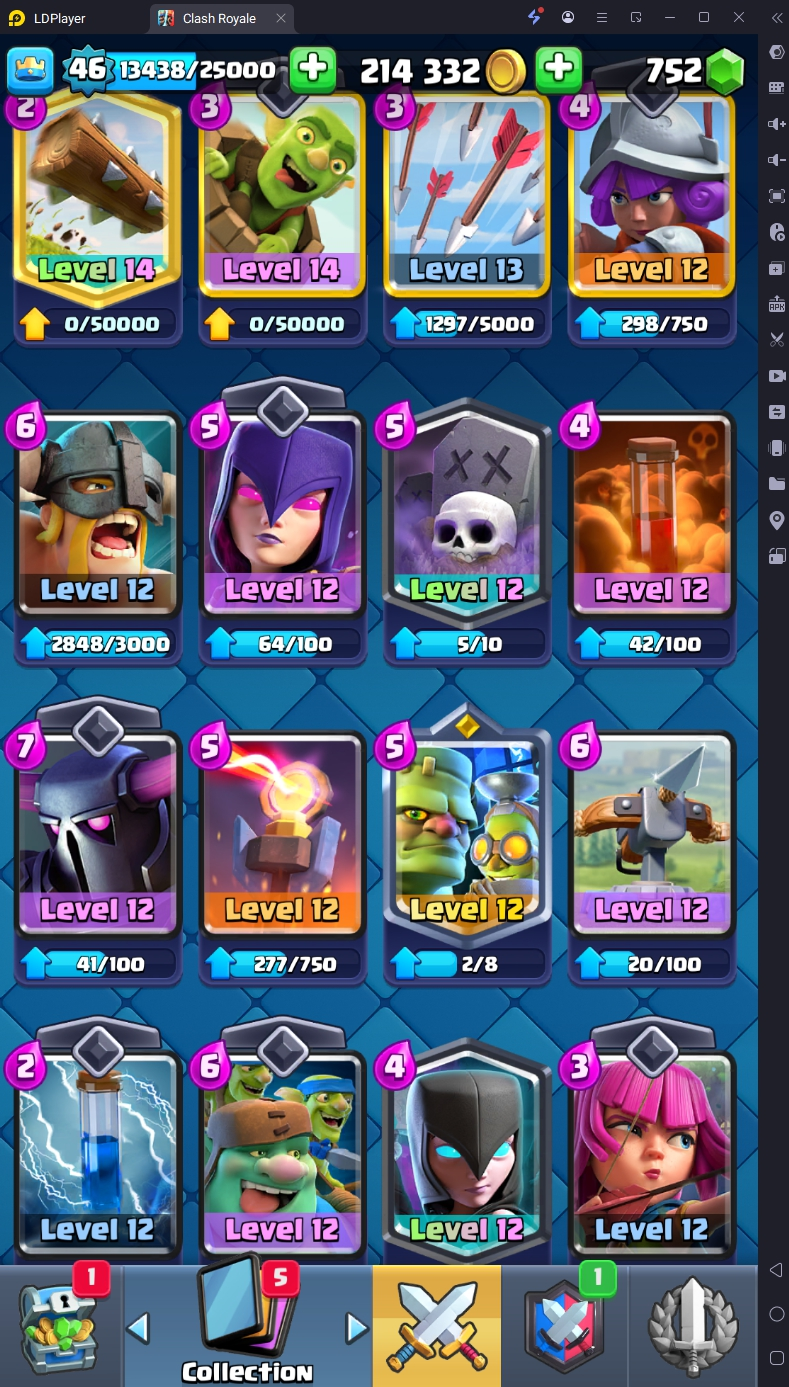Click the Clash Royale window tab
The image size is (789, 1387).
(220, 18)
